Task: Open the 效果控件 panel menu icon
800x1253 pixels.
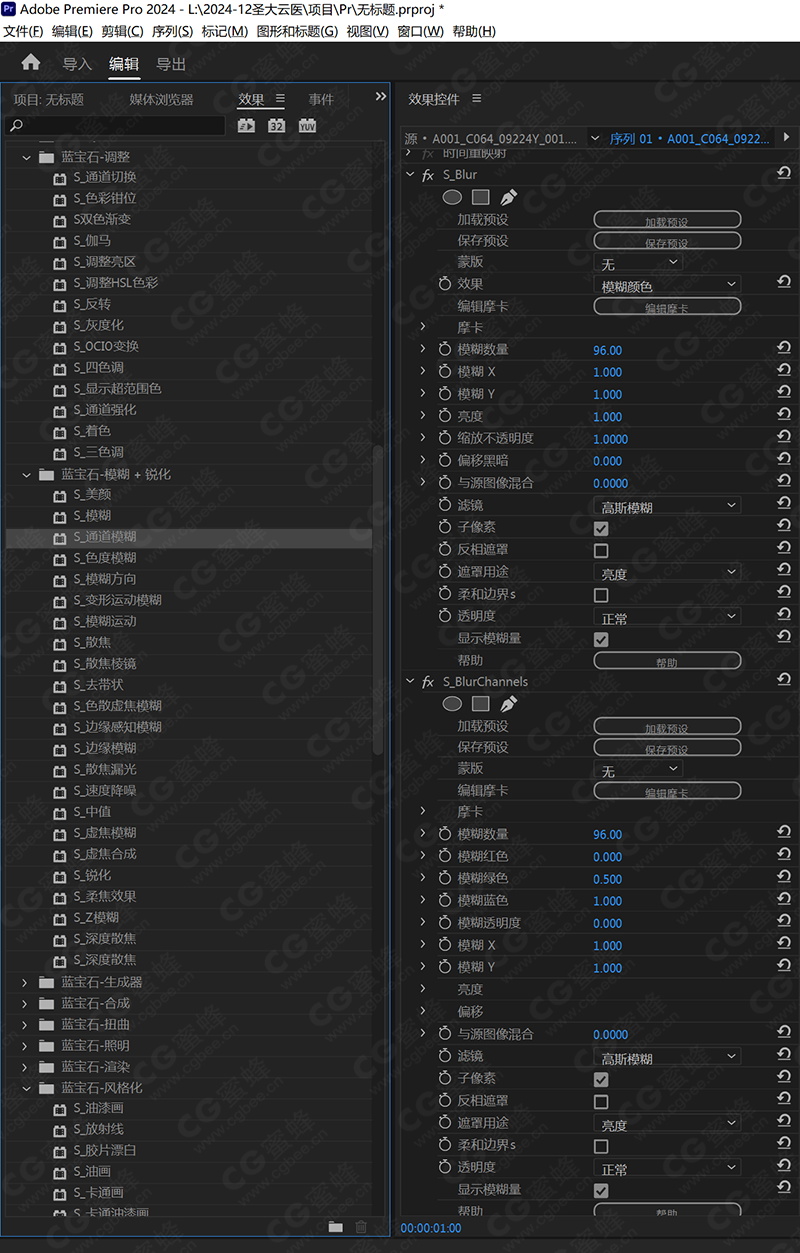Action: [x=476, y=99]
